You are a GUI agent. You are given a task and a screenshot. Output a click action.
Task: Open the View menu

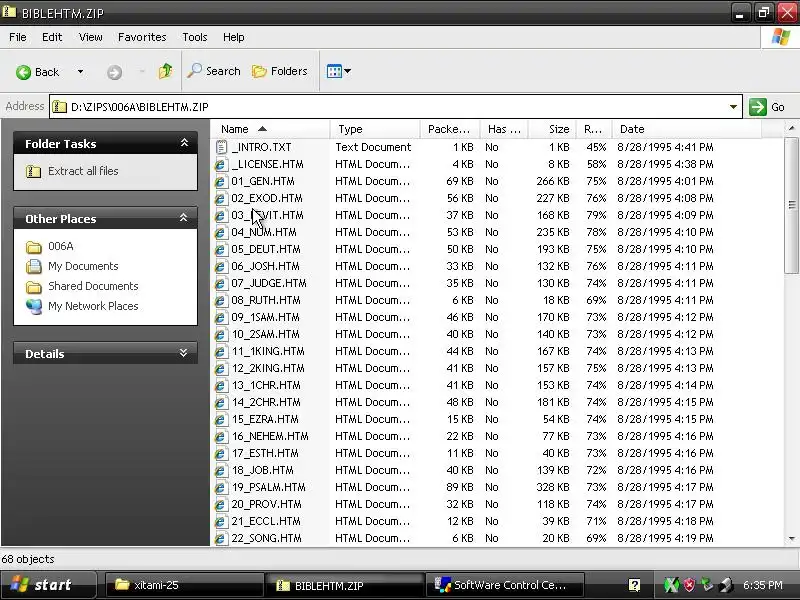[90, 37]
